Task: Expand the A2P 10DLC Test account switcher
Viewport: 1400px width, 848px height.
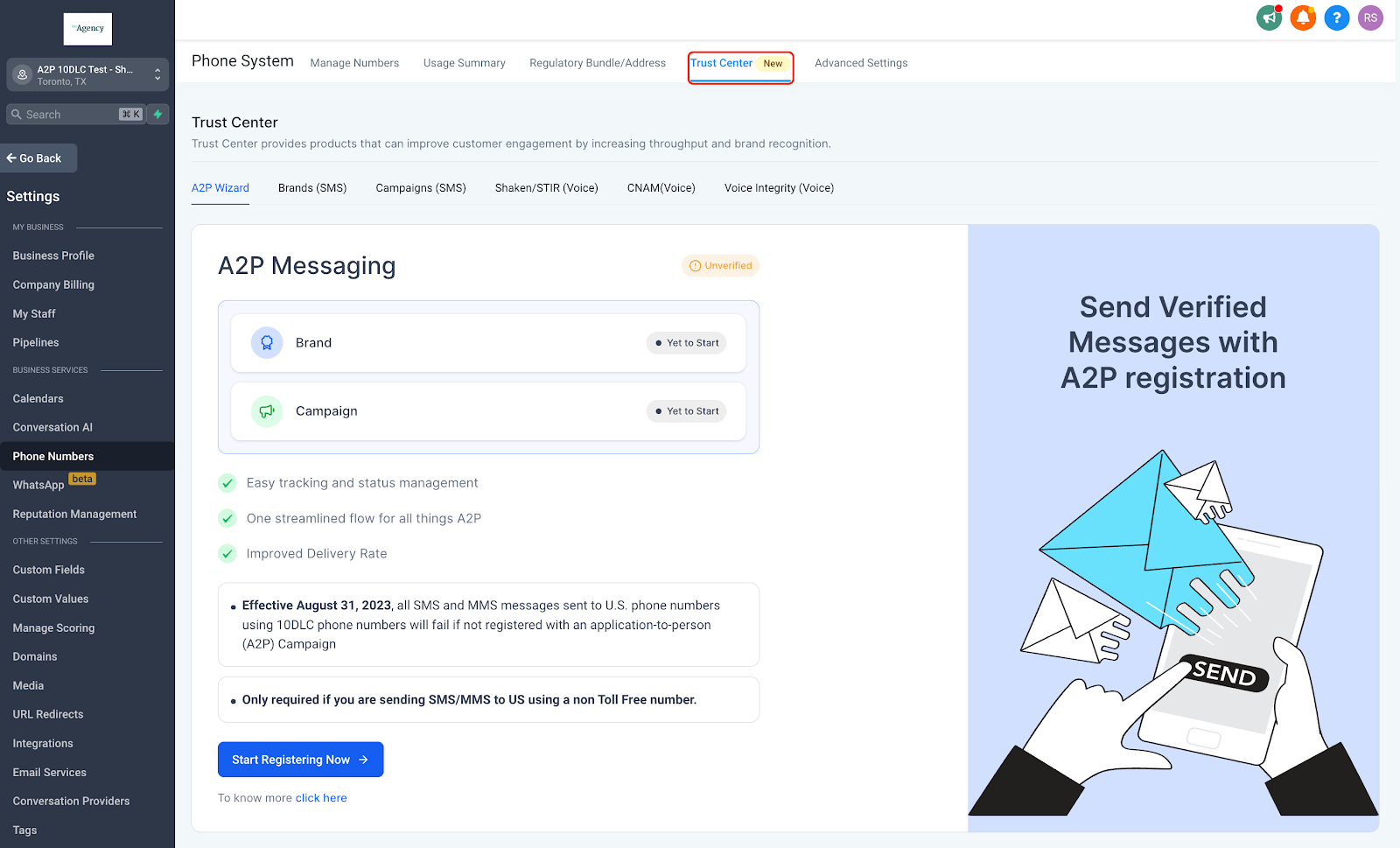Action: point(87,75)
